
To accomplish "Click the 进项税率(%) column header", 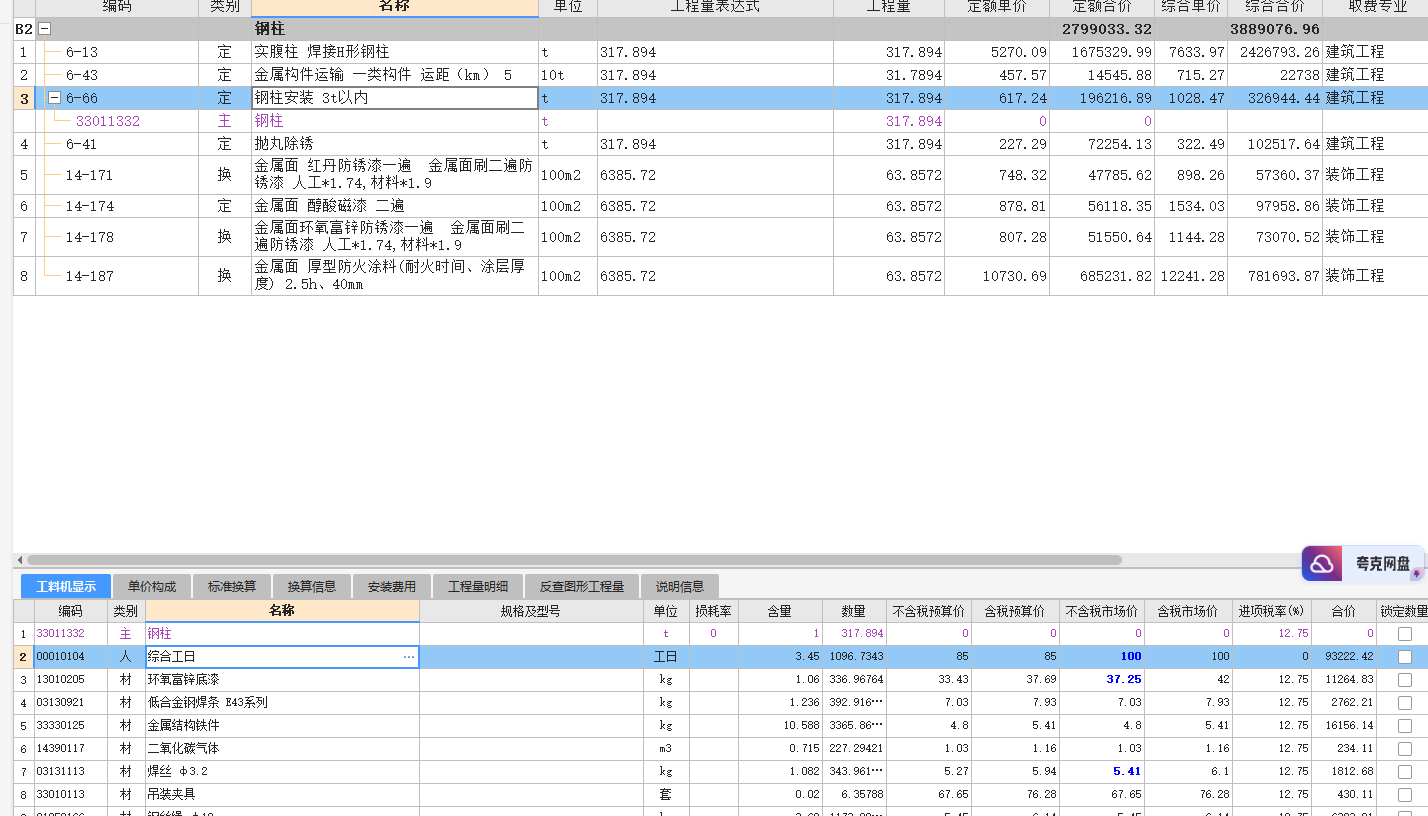I will [x=1272, y=611].
